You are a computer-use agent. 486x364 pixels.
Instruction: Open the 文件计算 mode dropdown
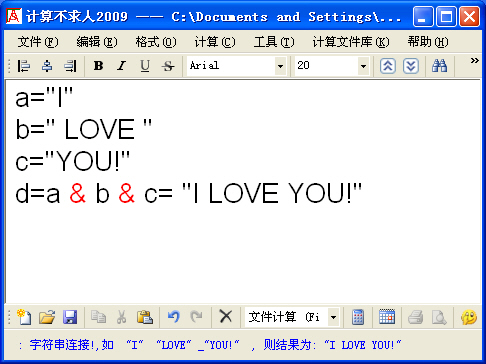click(333, 317)
